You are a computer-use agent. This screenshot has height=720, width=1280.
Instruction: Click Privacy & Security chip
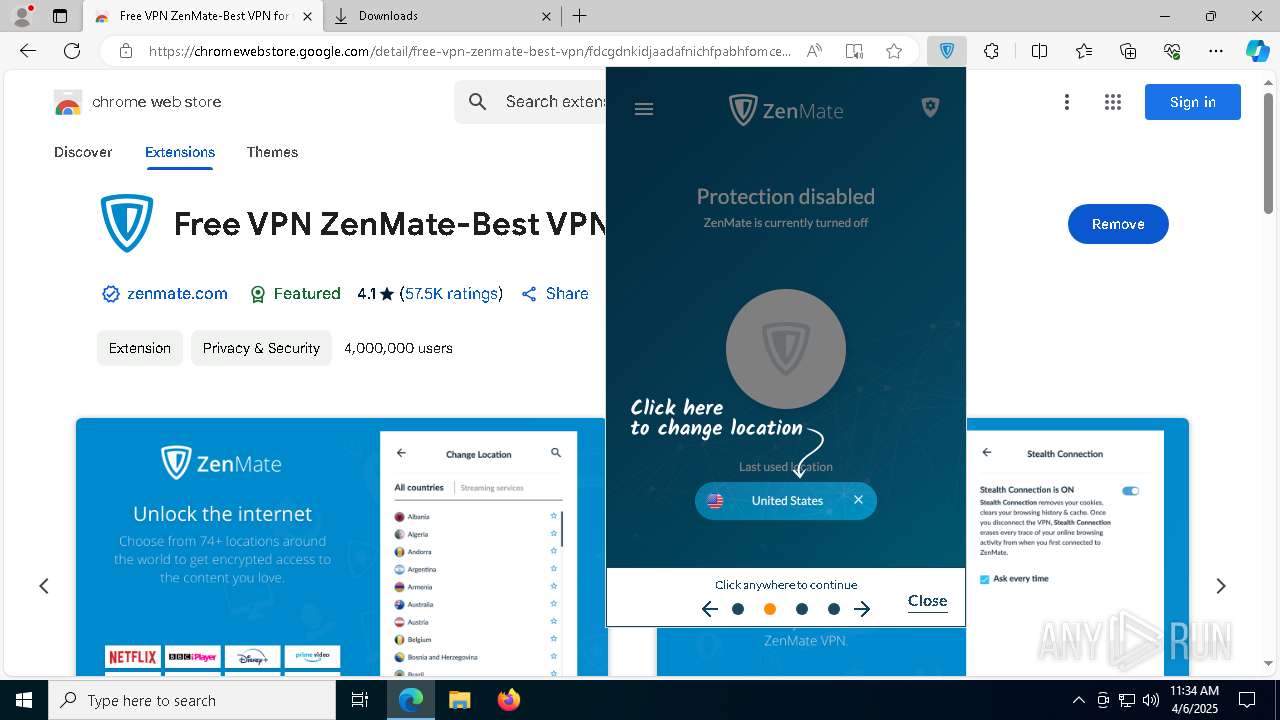(261, 348)
